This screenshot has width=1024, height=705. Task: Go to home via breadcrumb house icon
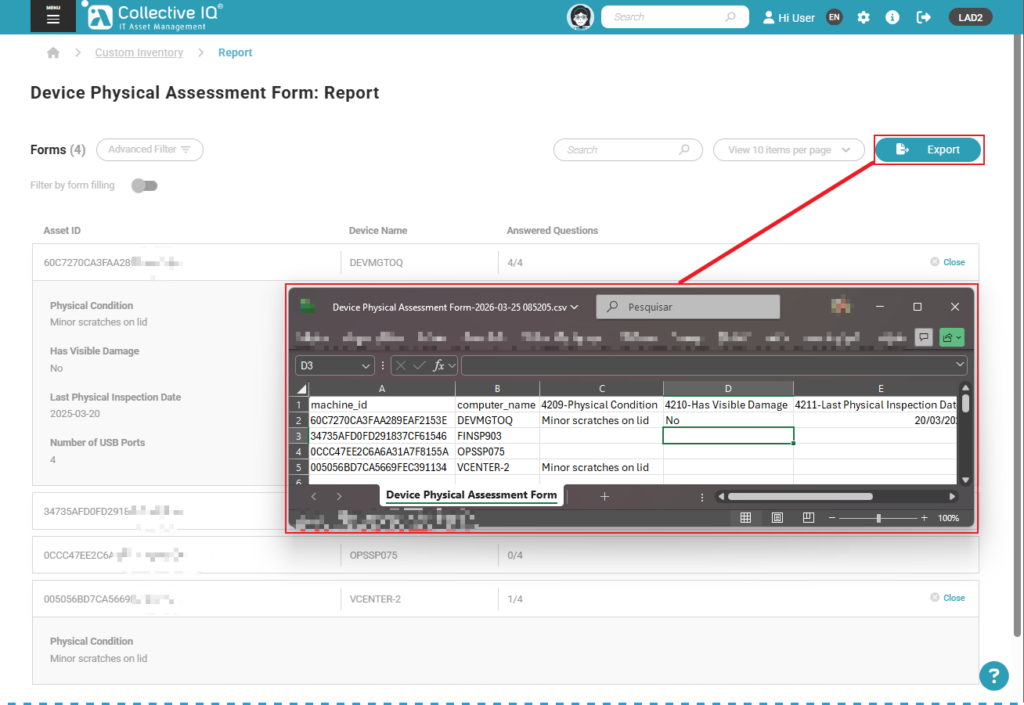point(53,53)
